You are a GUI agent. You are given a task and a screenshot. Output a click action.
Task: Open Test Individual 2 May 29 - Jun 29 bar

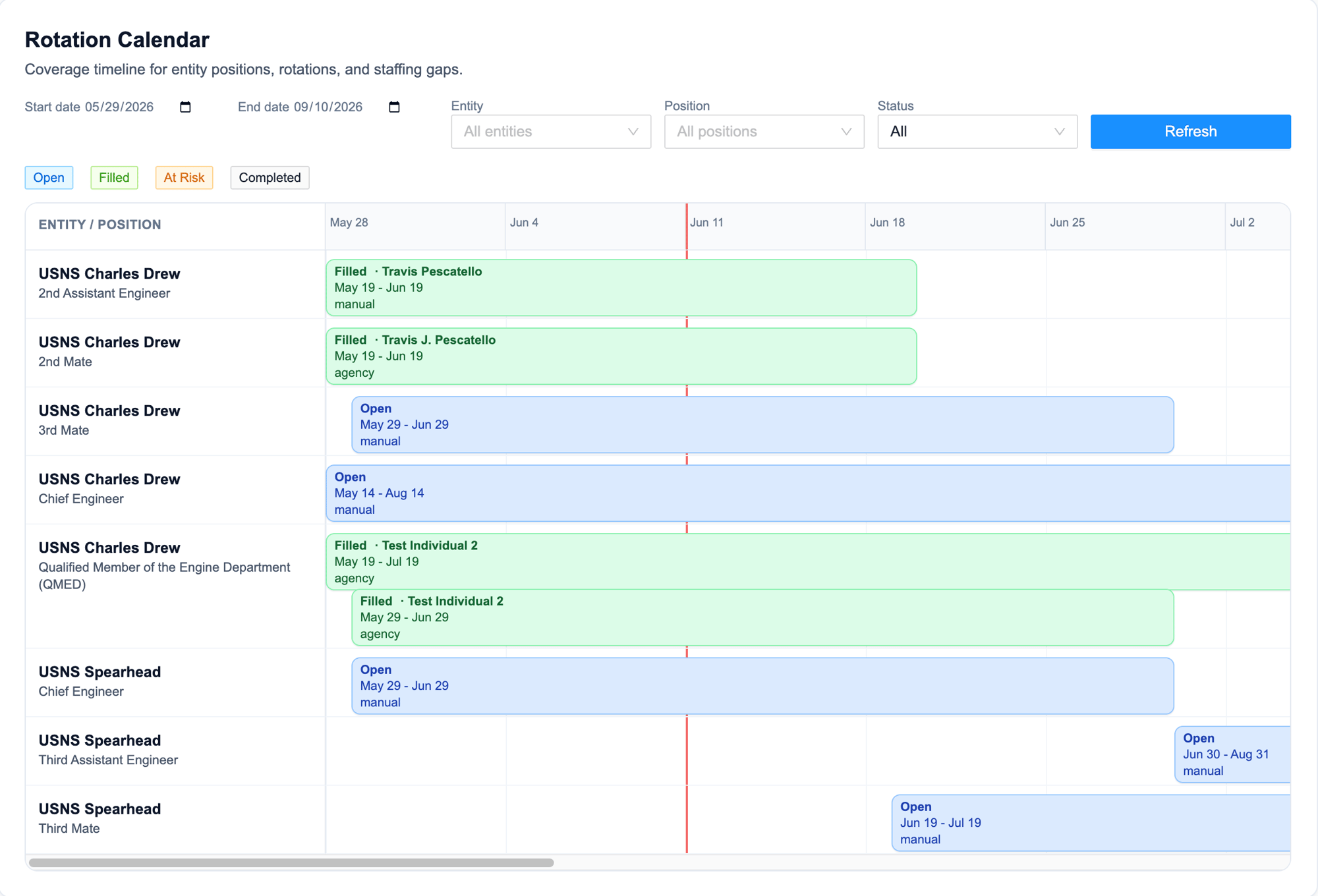[762, 618]
